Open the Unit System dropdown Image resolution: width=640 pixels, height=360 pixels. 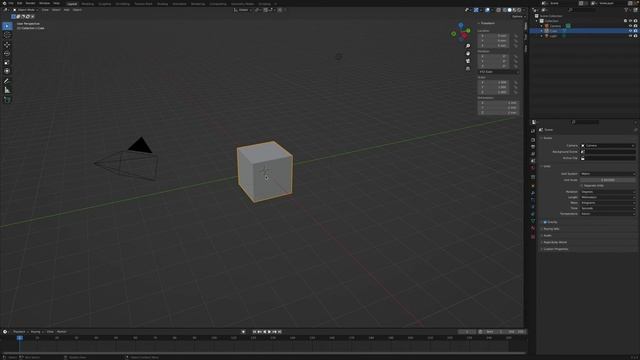point(608,174)
